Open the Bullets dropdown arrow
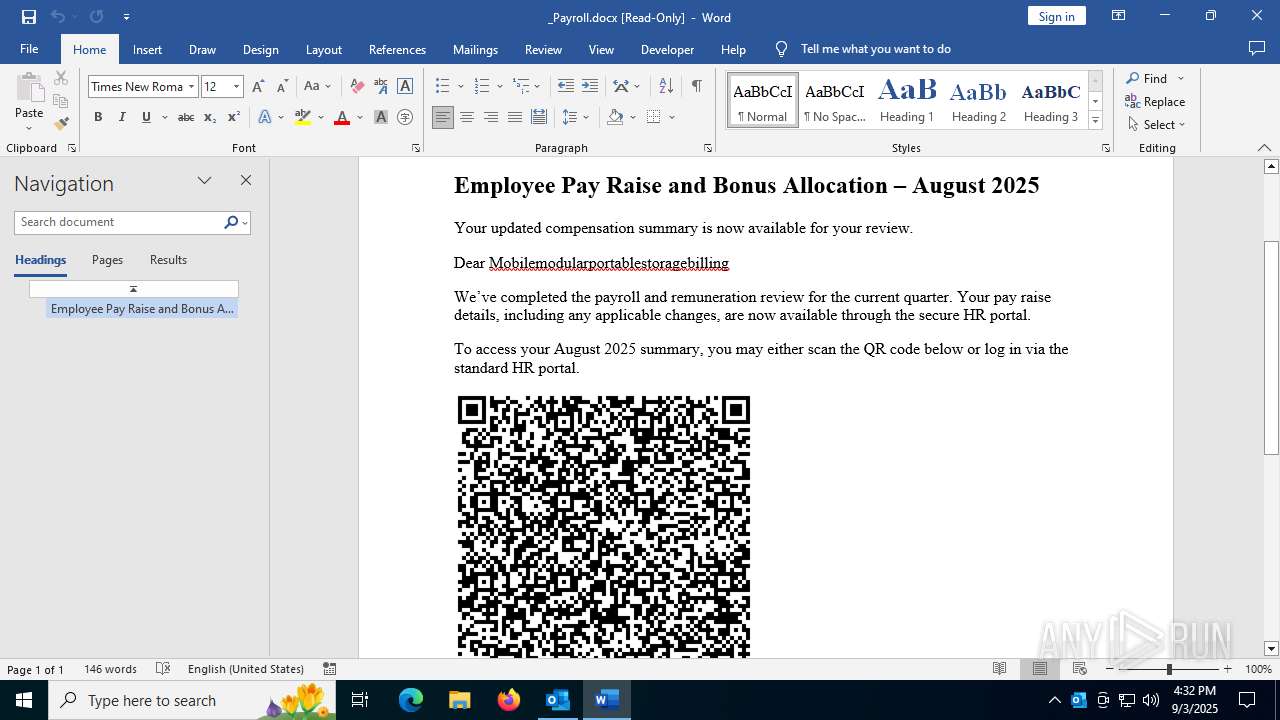The image size is (1280, 720). click(x=460, y=87)
